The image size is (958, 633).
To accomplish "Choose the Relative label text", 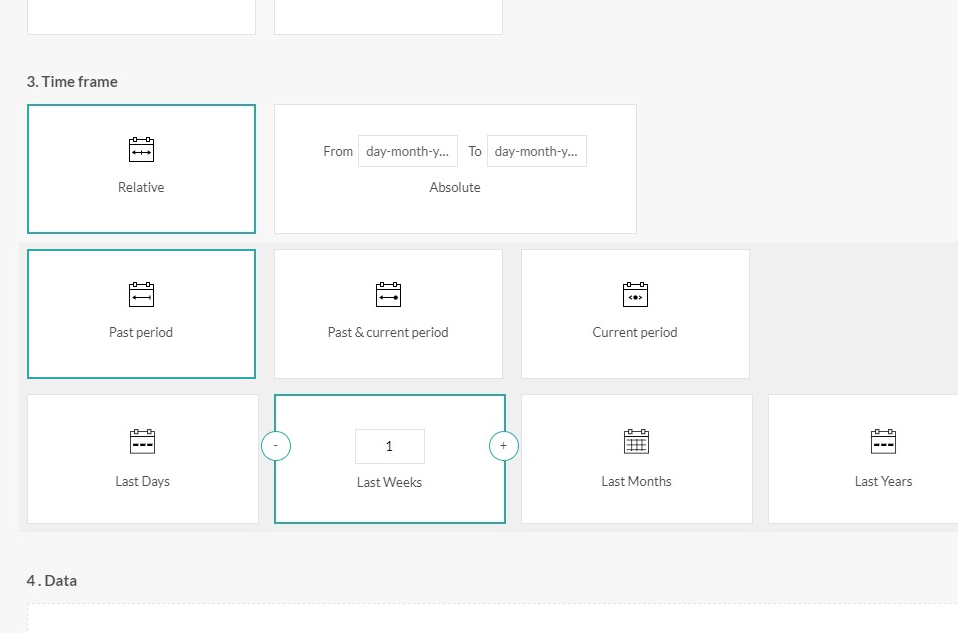I will [141, 187].
